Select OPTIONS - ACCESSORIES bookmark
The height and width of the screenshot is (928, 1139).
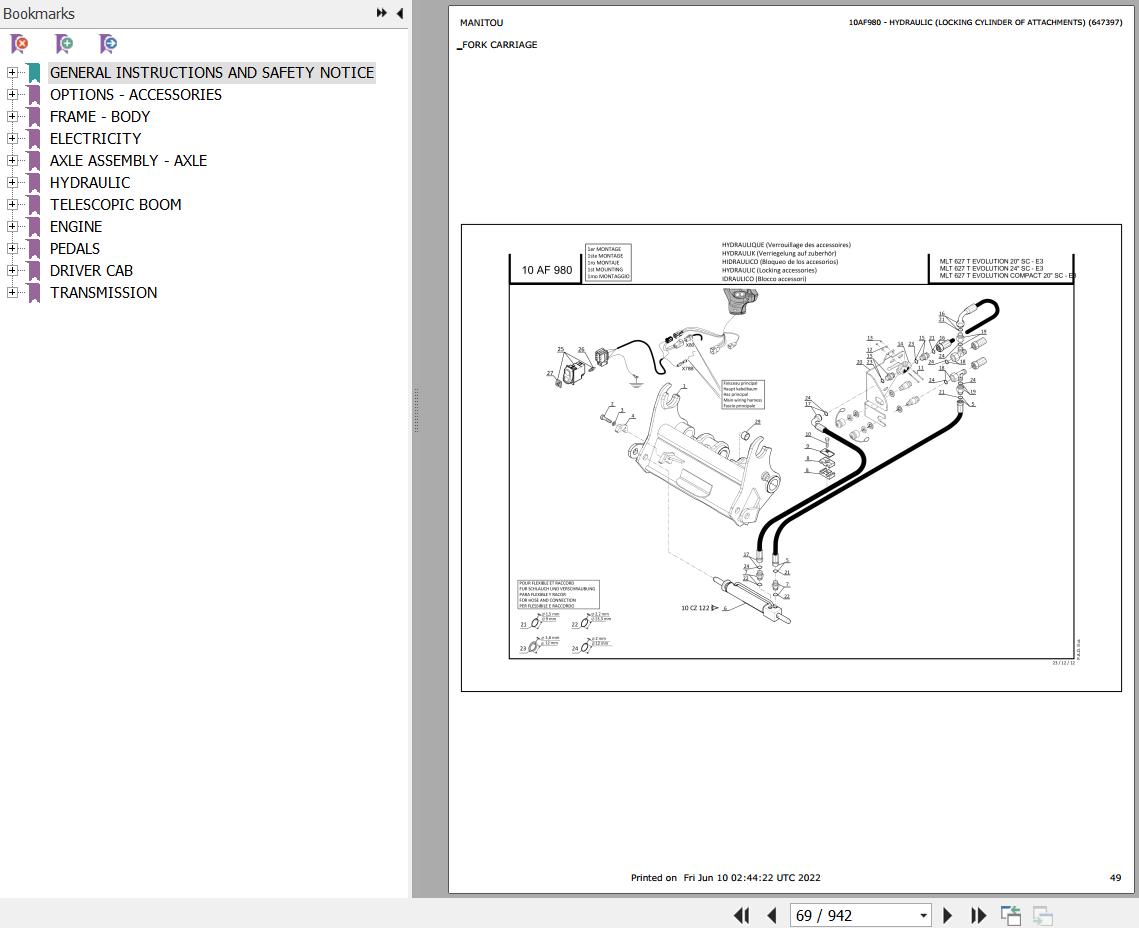point(136,94)
